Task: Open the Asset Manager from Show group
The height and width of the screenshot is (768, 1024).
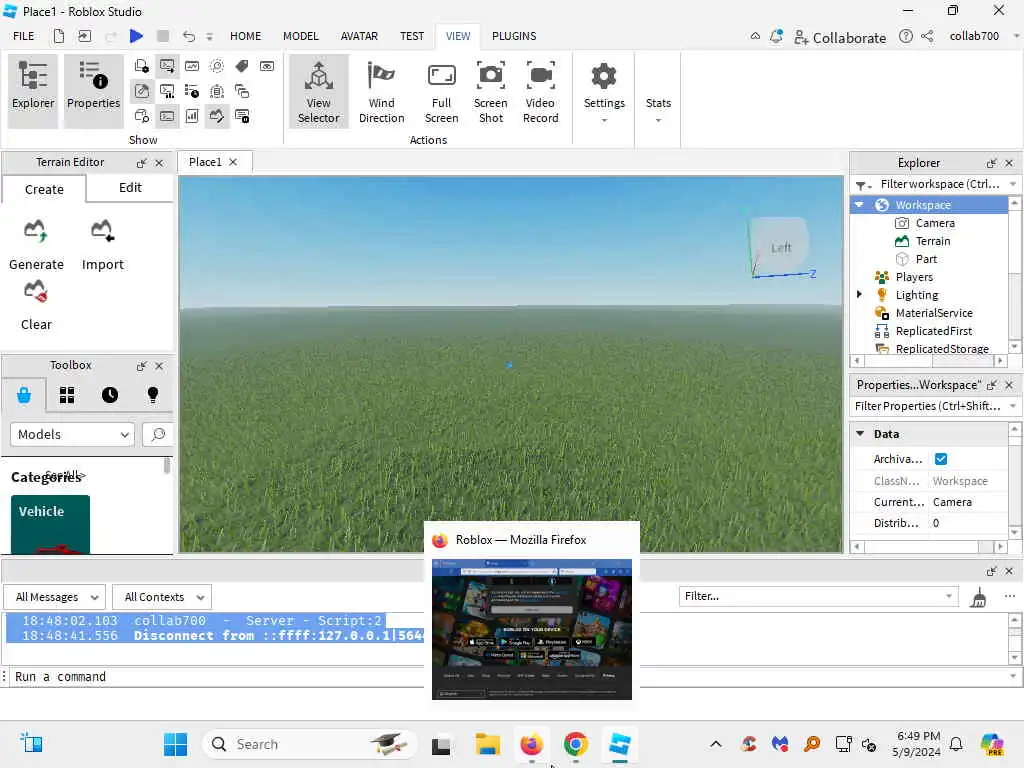Action: pyautogui.click(x=142, y=66)
